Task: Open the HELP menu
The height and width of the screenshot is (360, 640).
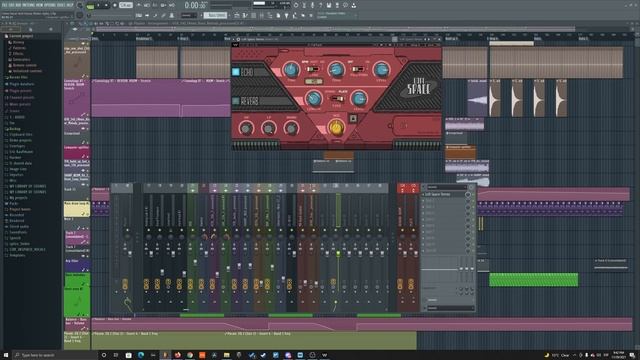Action: [70, 5]
